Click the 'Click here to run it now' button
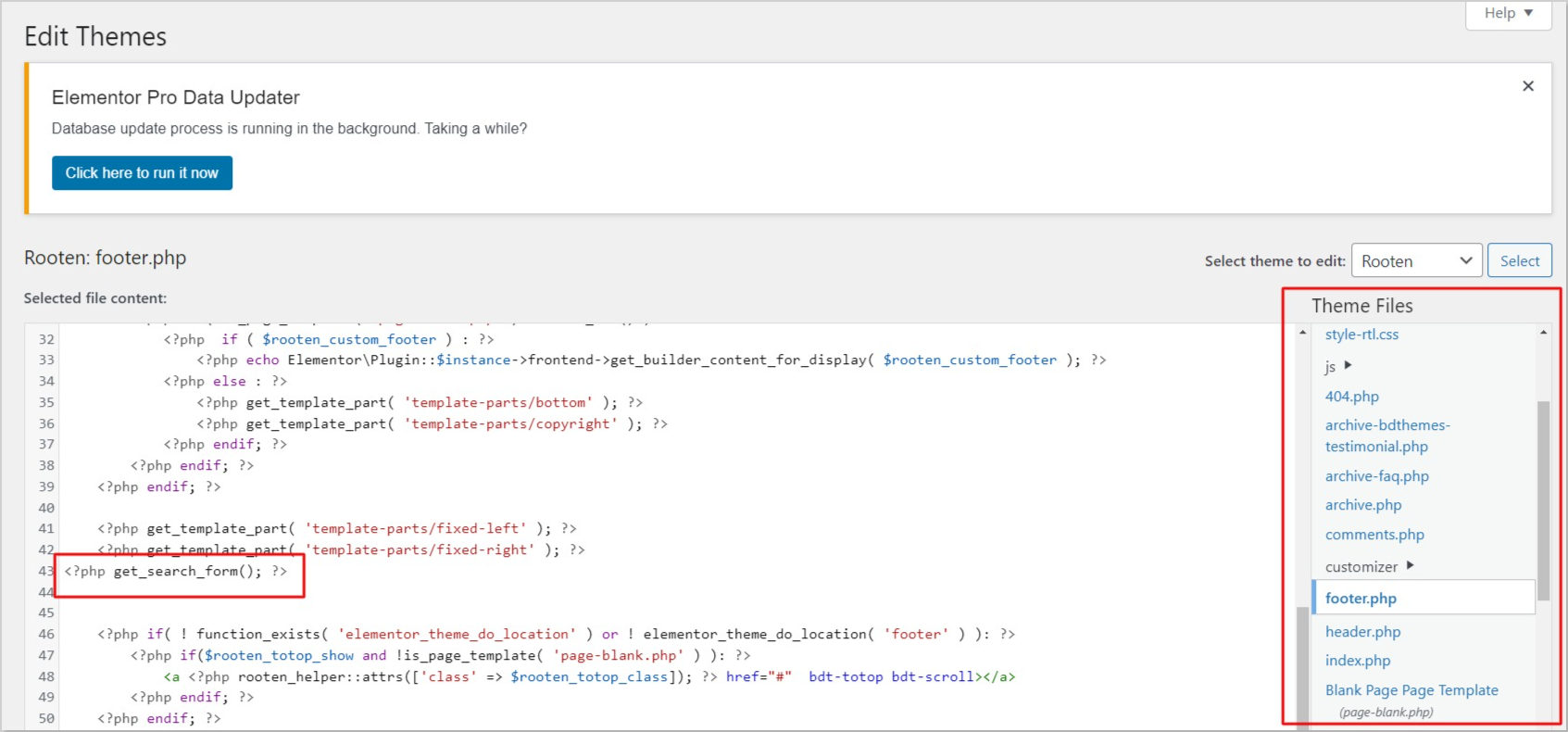The height and width of the screenshot is (732, 1568). pyautogui.click(x=142, y=173)
